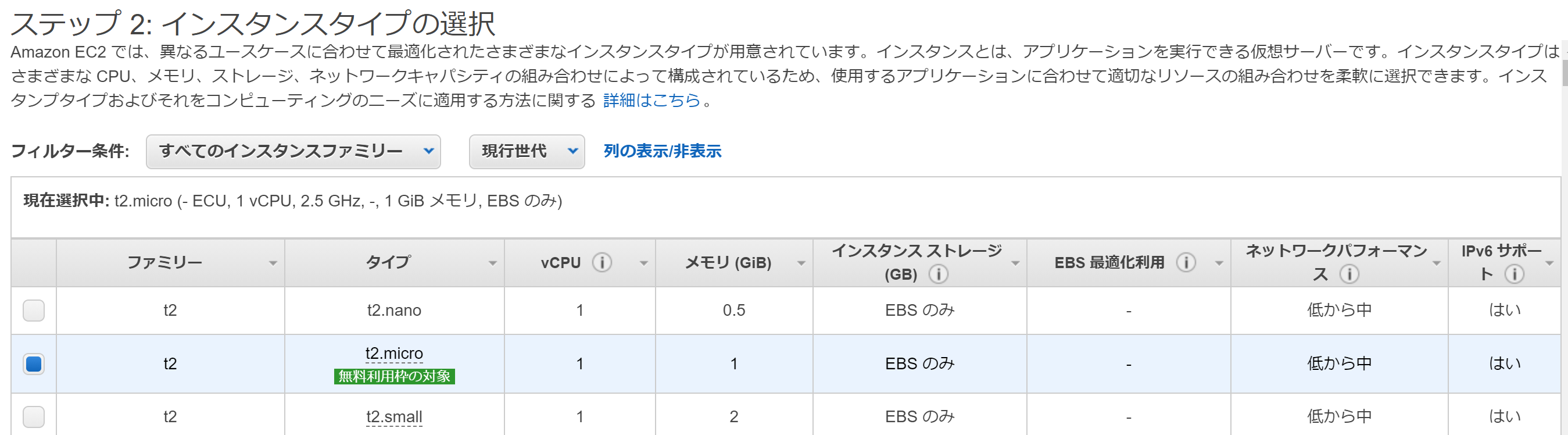
Task: Click the vCPU column sort dropdown arrow
Action: pos(643,263)
